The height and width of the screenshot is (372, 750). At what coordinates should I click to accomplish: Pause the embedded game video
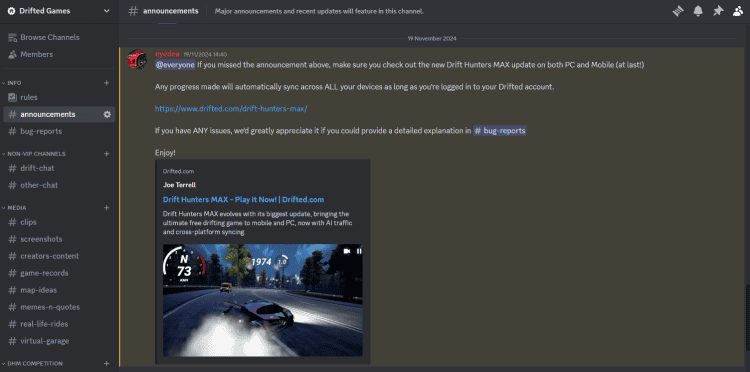pos(359,251)
